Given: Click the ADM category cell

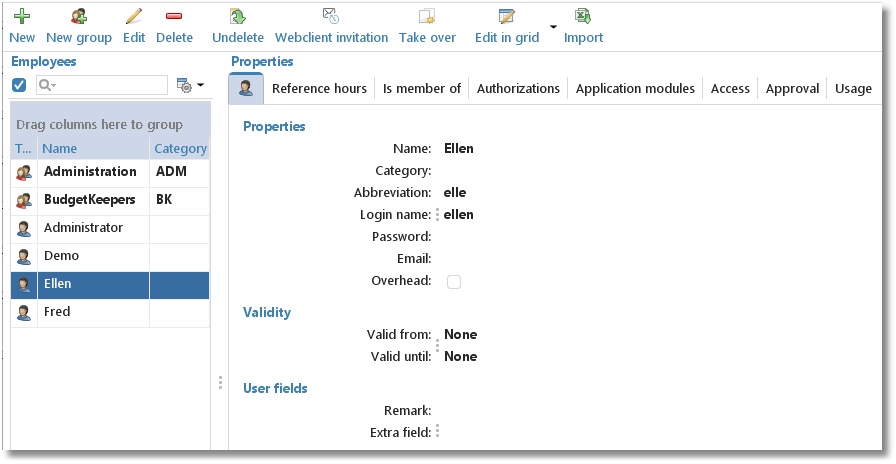Looking at the screenshot, I should pos(179,172).
